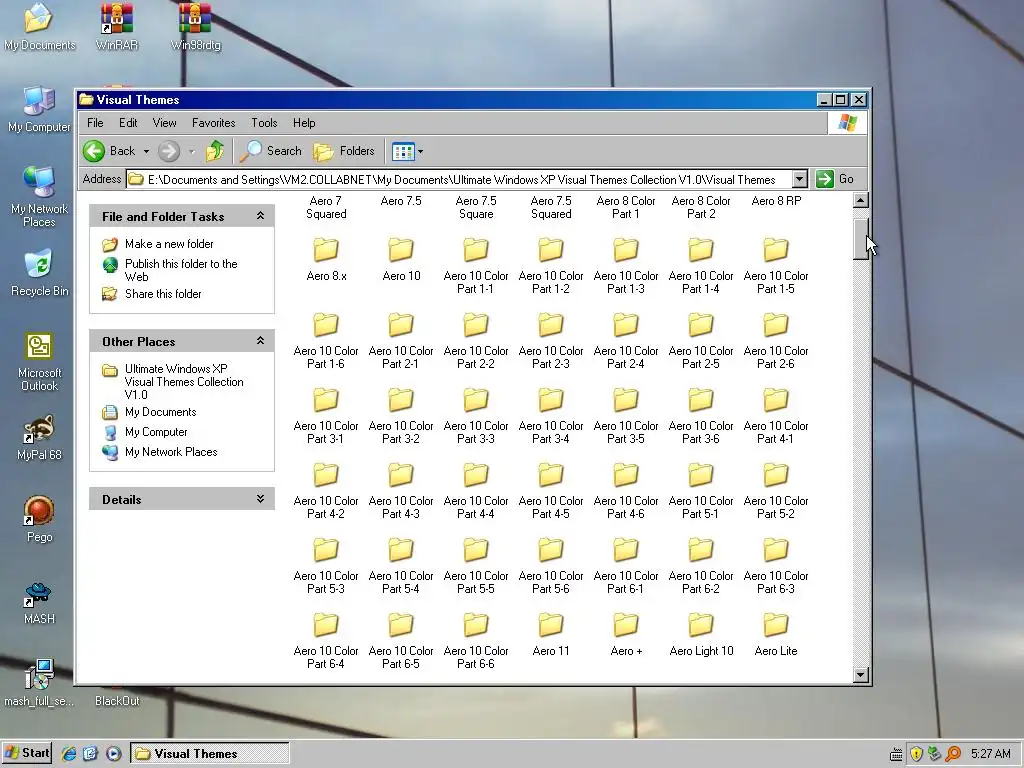Click the security shield tray icon

pyautogui.click(x=916, y=754)
